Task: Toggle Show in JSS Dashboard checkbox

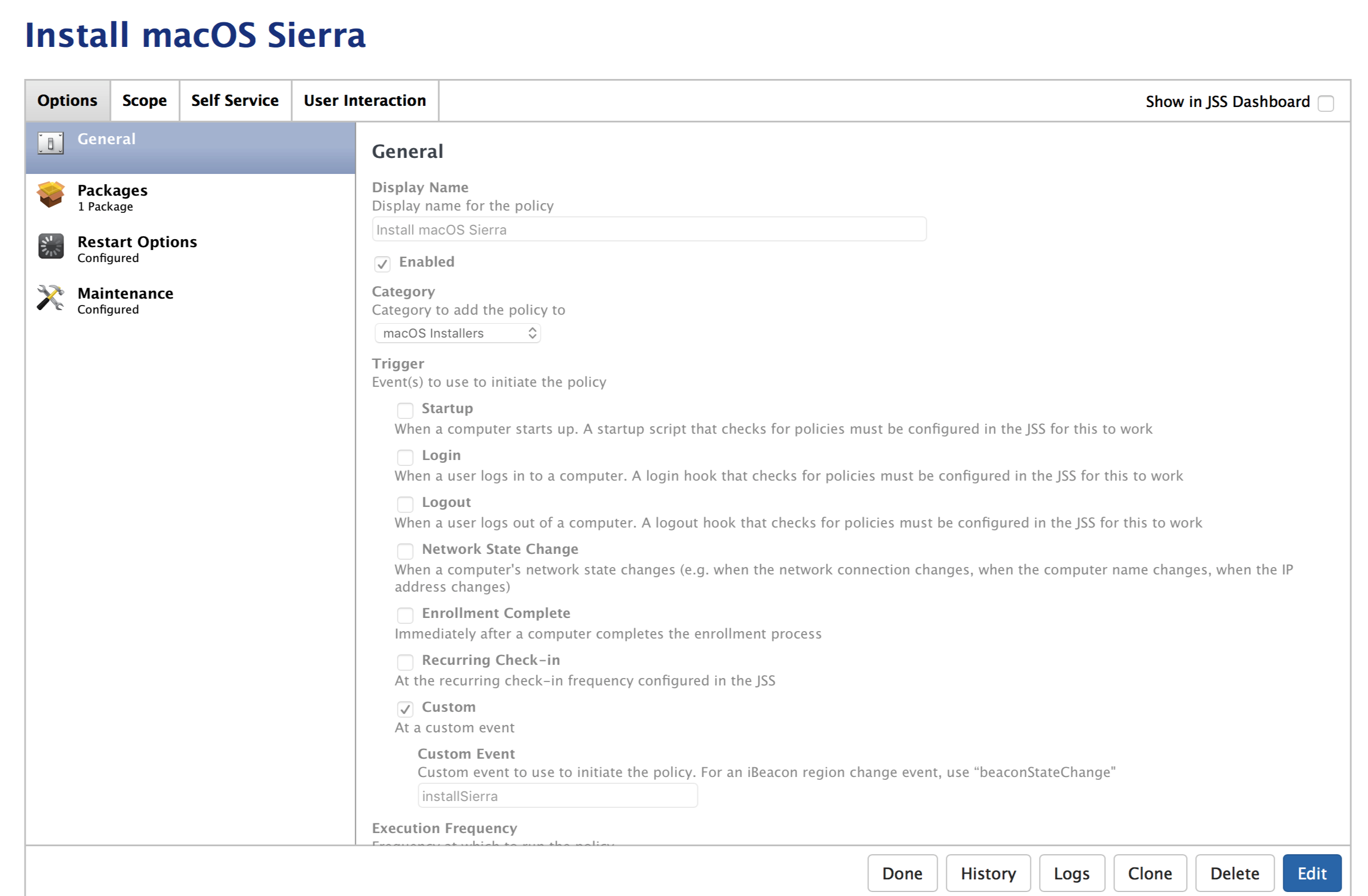Action: pos(1326,103)
